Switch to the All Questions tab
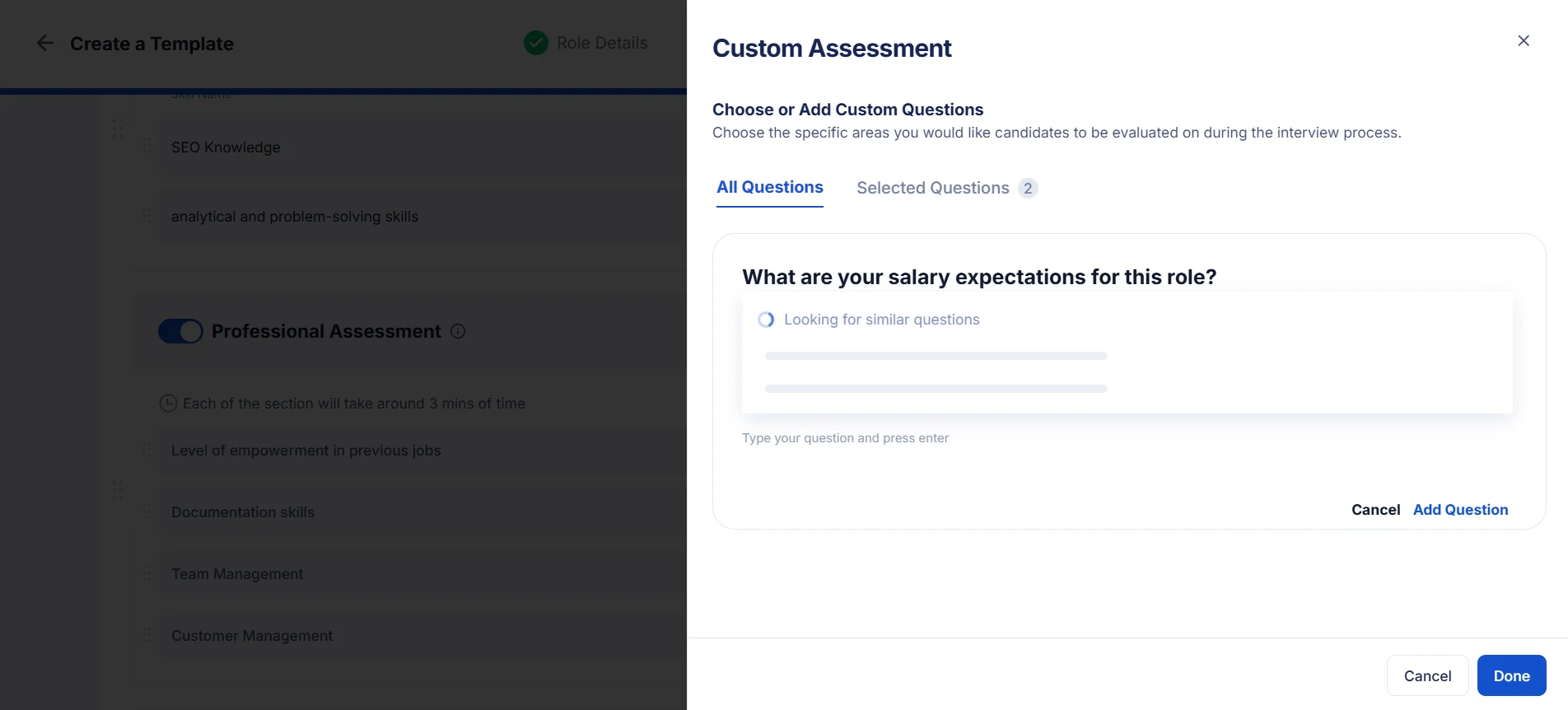Viewport: 1568px width, 710px height. coord(770,187)
